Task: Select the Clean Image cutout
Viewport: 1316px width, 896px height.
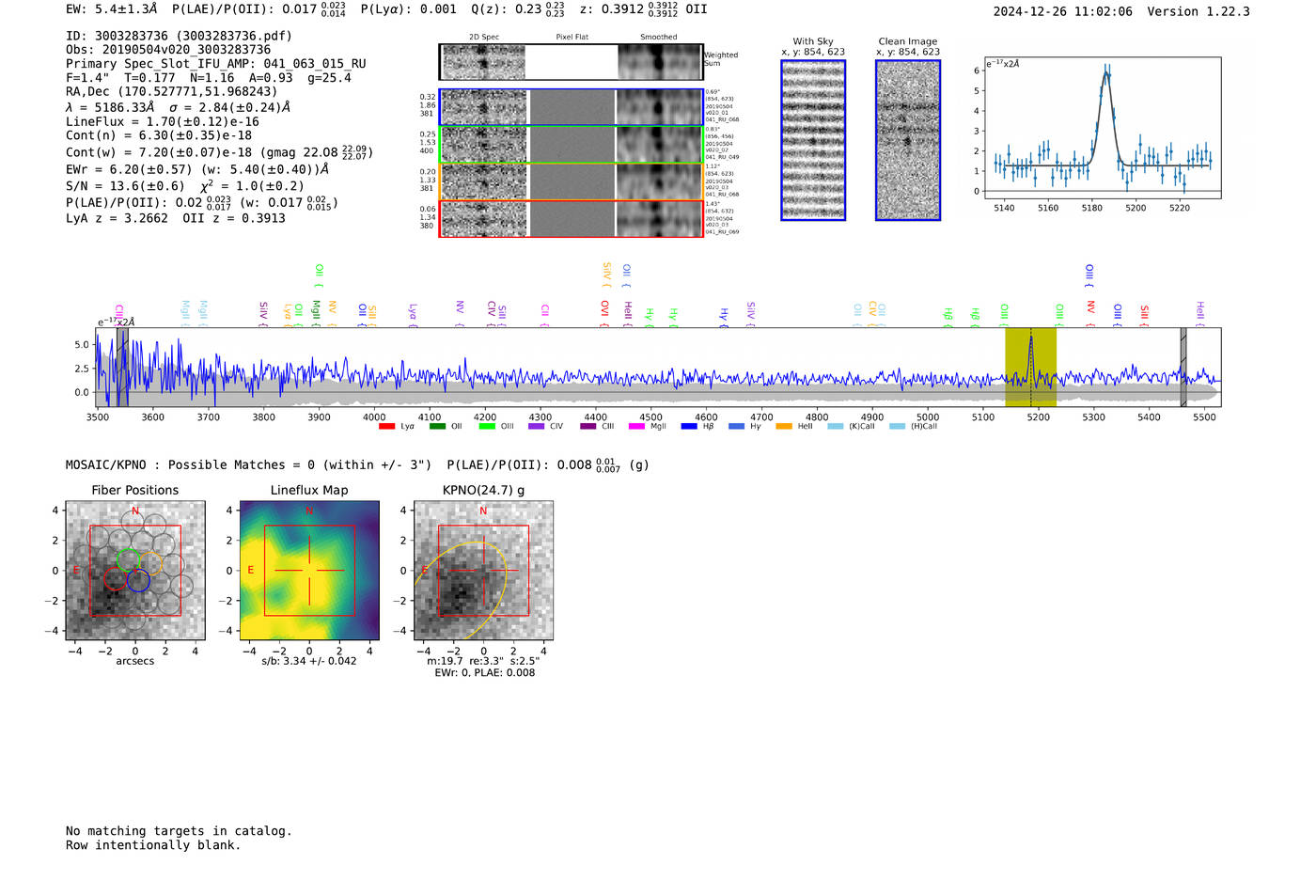Action: coord(908,140)
